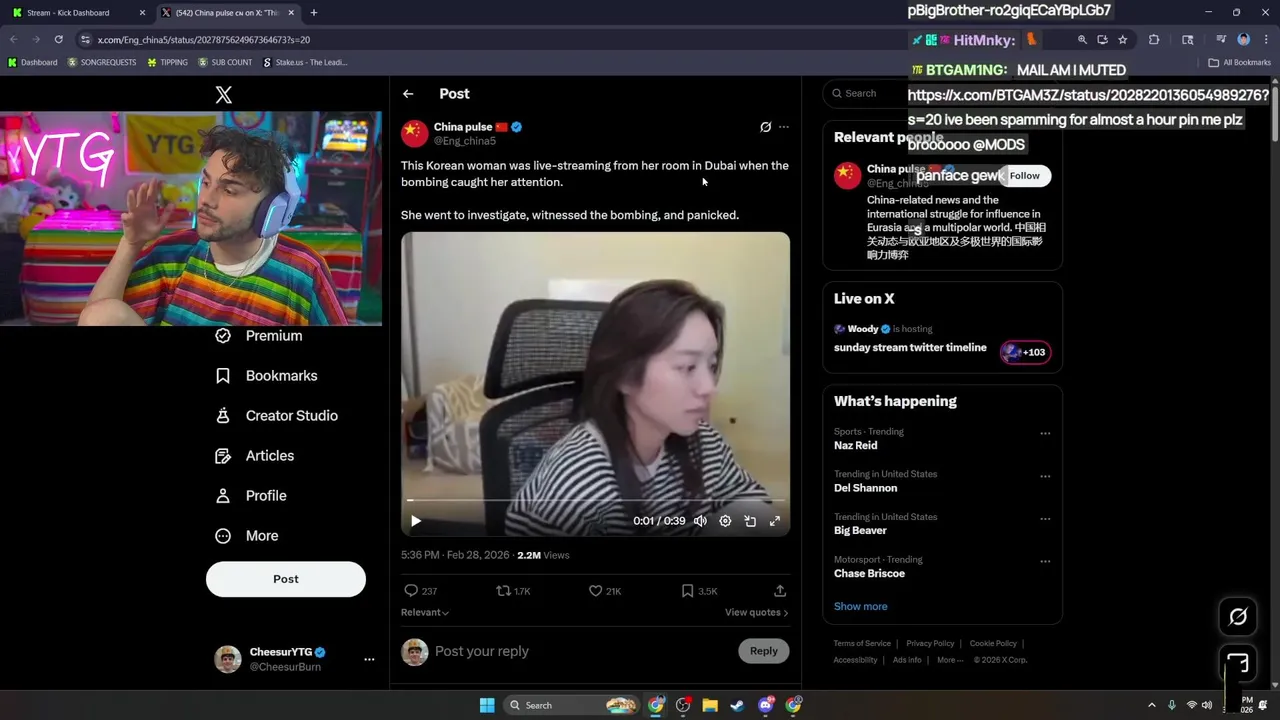This screenshot has width=1280, height=720.
Task: Open more options for Chase Briscoe trend
Action: 1045,562
